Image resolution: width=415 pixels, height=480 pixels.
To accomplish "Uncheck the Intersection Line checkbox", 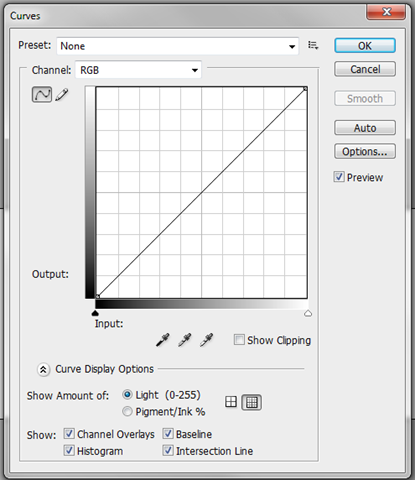I will pyautogui.click(x=168, y=451).
